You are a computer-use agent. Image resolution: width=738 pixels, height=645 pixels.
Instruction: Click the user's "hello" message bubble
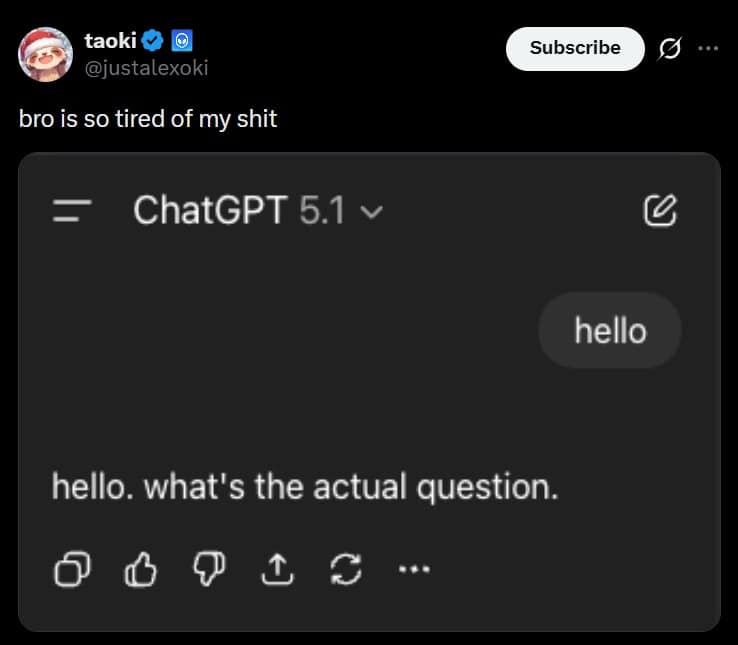tap(610, 331)
